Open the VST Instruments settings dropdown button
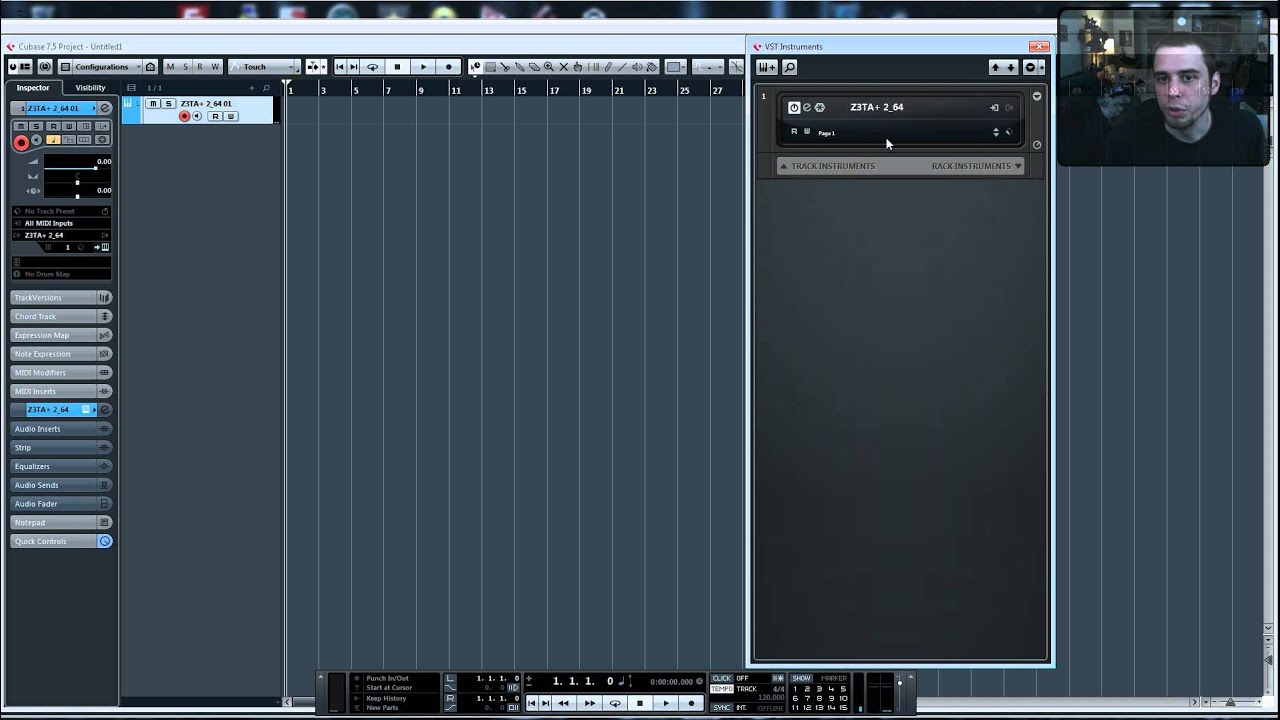The width and height of the screenshot is (1280, 720). (x=1030, y=67)
